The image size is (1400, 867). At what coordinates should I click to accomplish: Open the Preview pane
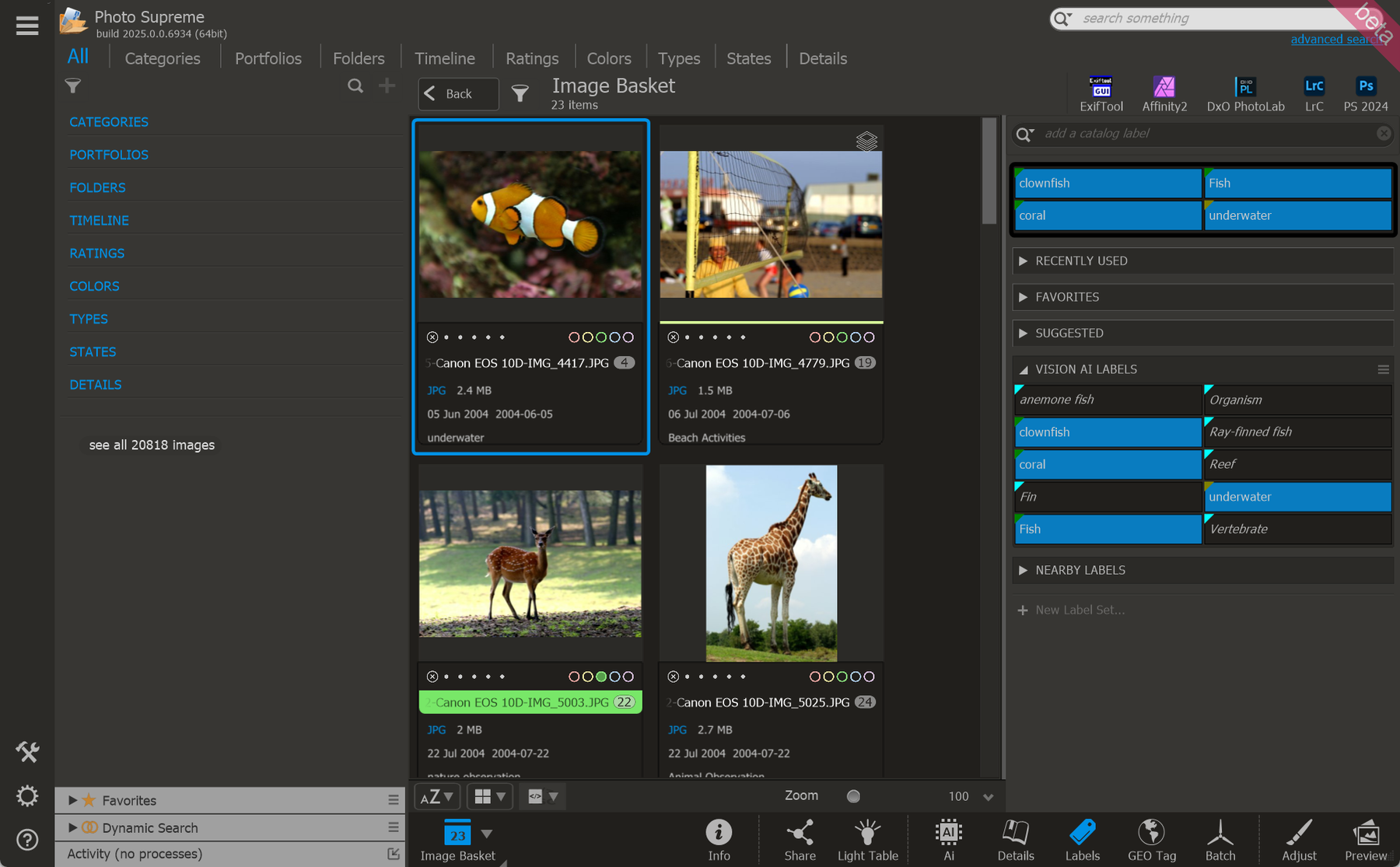1366,841
